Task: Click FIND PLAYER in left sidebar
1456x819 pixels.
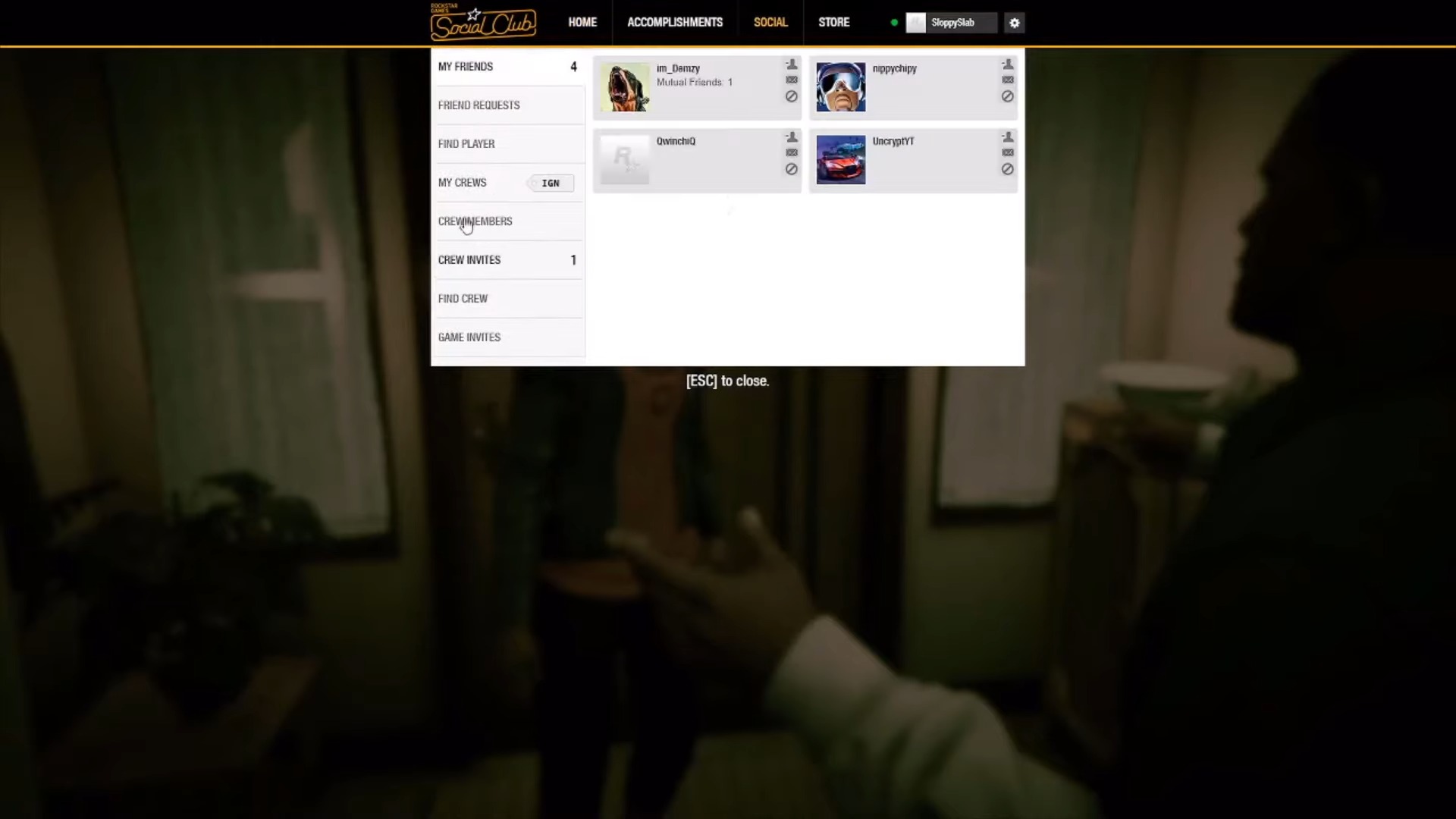Action: (465, 143)
